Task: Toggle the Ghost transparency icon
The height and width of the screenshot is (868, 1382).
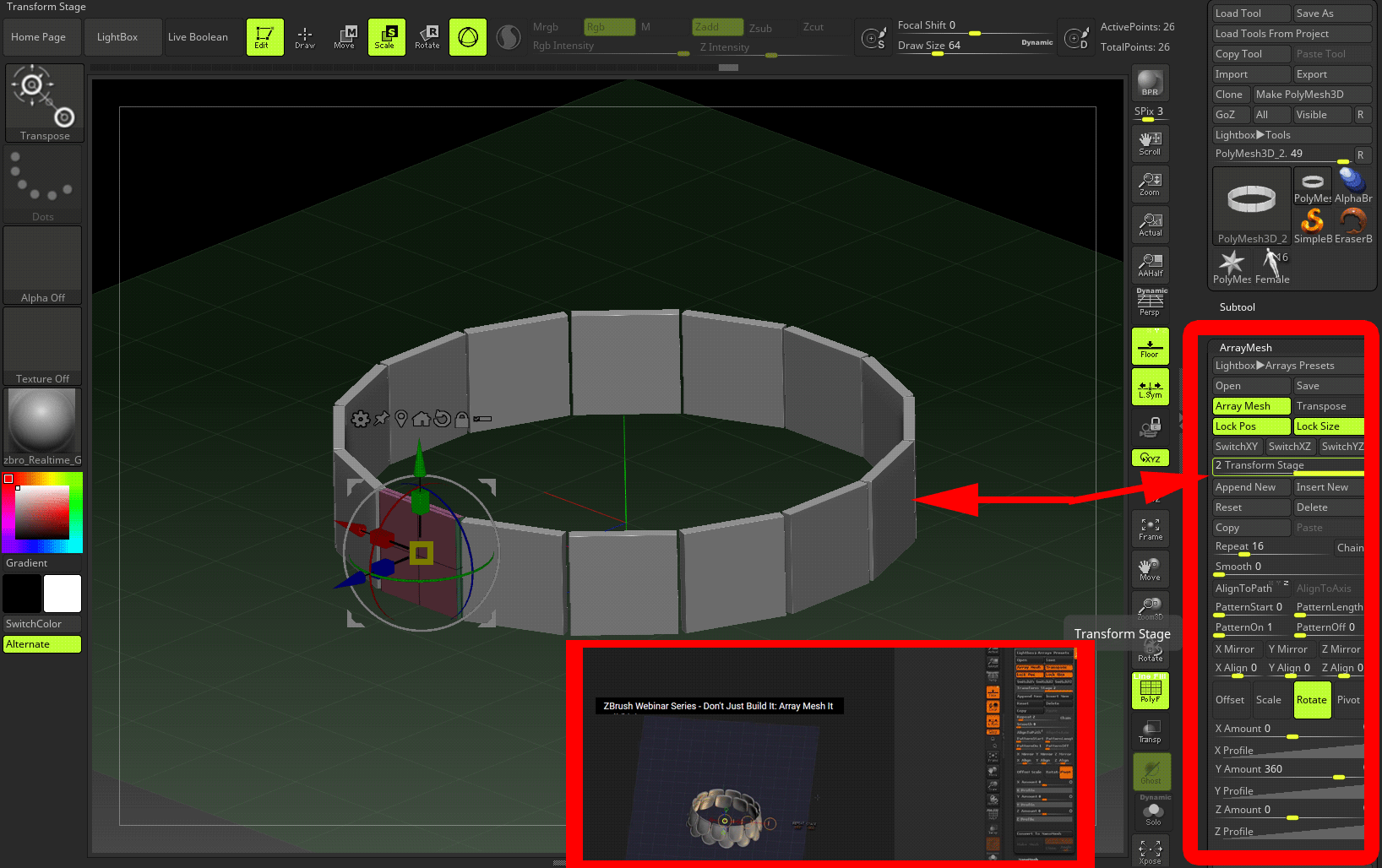Action: [1151, 772]
